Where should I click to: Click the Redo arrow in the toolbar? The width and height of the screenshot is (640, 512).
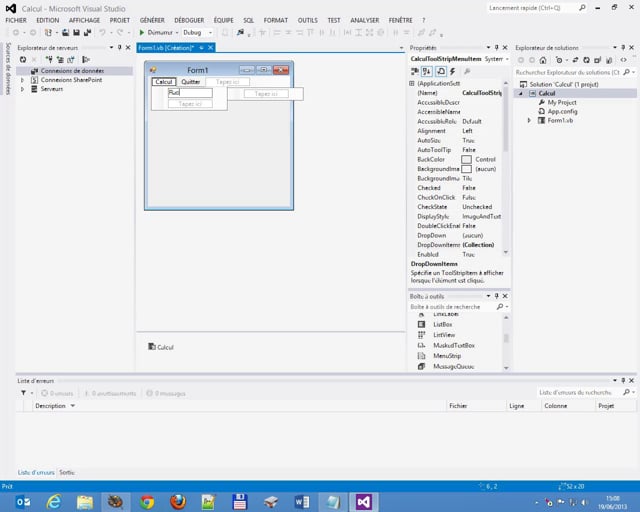pyautogui.click(x=120, y=32)
